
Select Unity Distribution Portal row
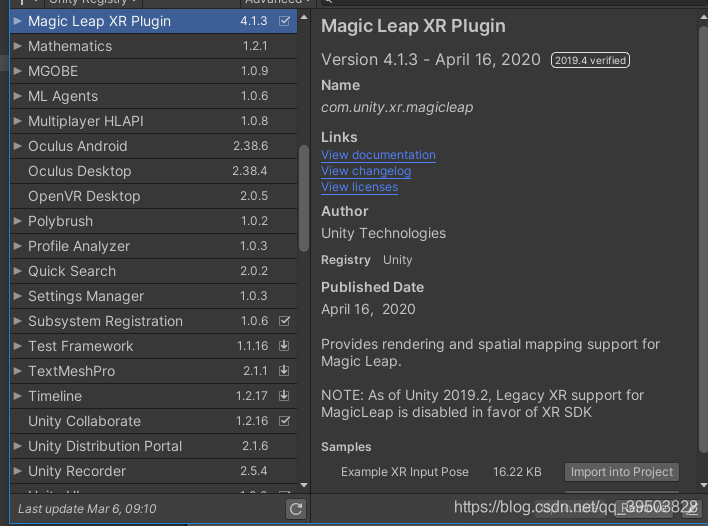click(154, 446)
